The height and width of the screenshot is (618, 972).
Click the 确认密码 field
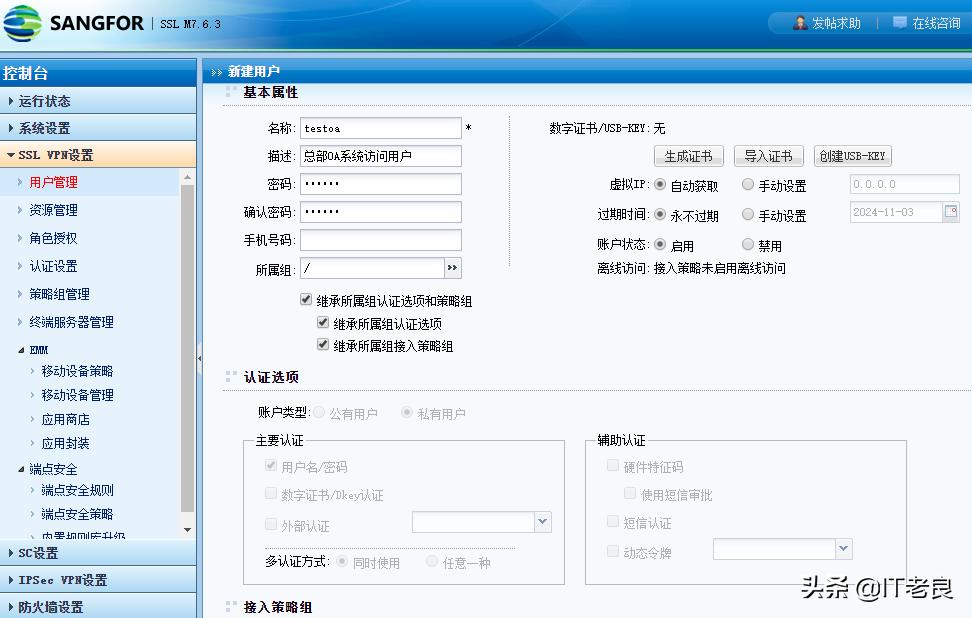coord(381,212)
